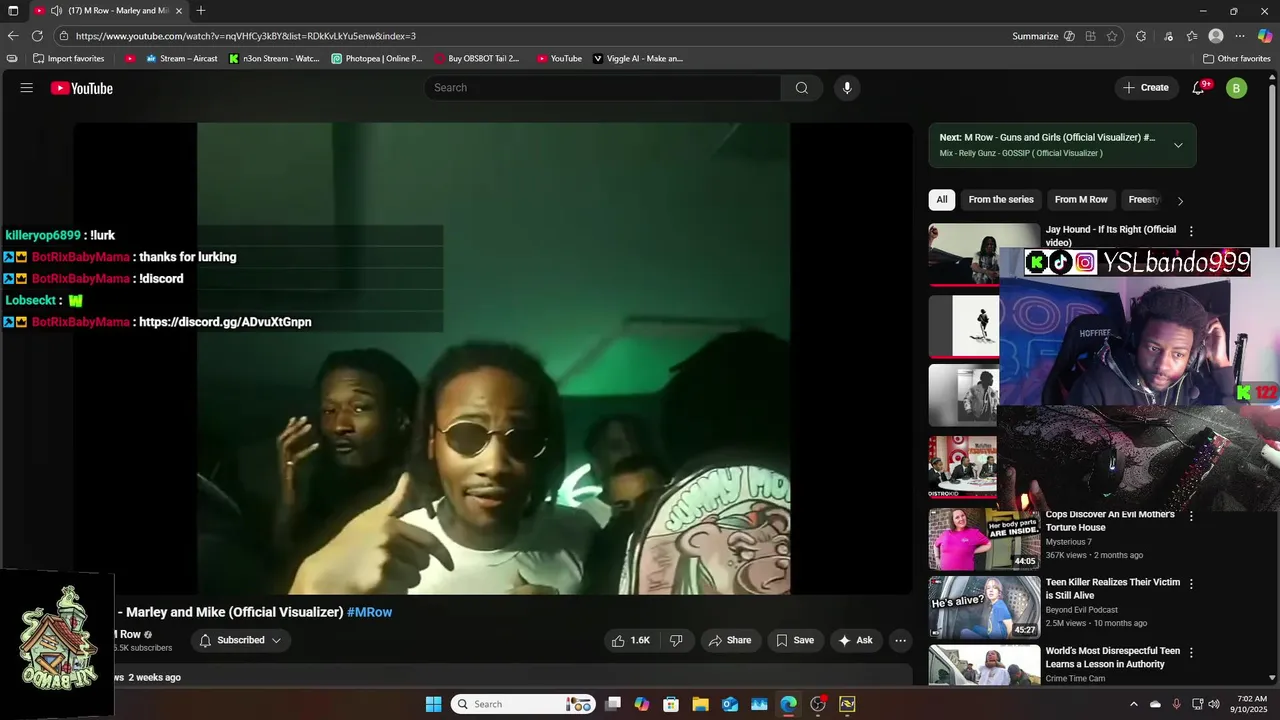Open Edge profile avatar
This screenshot has height=720, width=1280.
tap(1216, 36)
